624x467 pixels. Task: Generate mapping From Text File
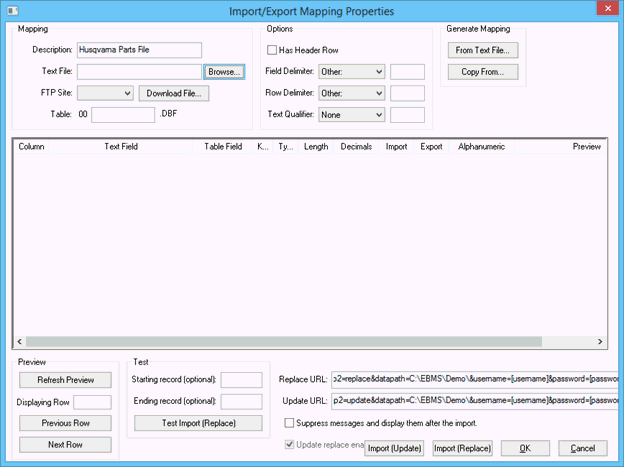(482, 50)
